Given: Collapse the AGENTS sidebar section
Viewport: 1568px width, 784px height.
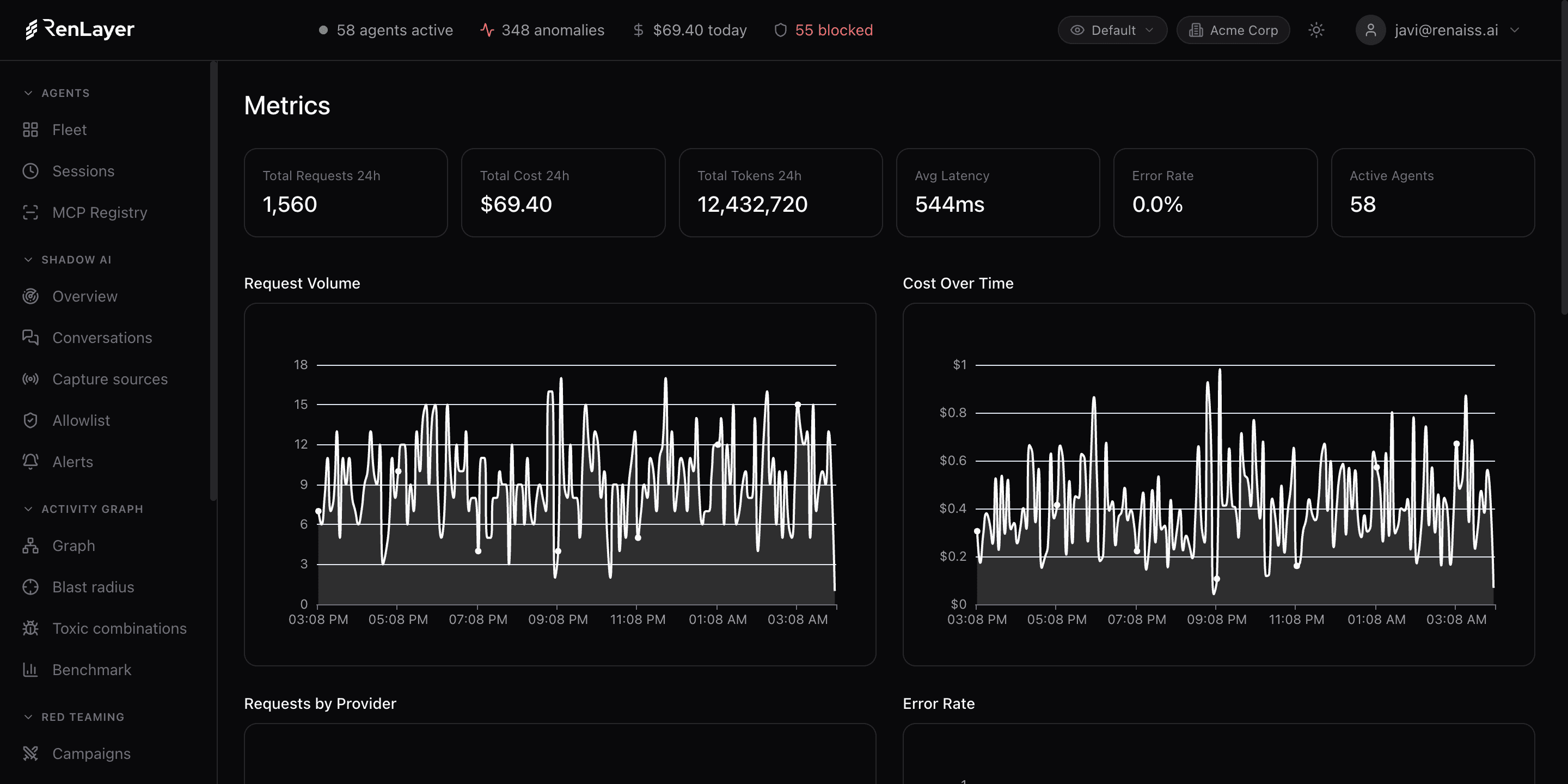Looking at the screenshot, I should point(57,93).
